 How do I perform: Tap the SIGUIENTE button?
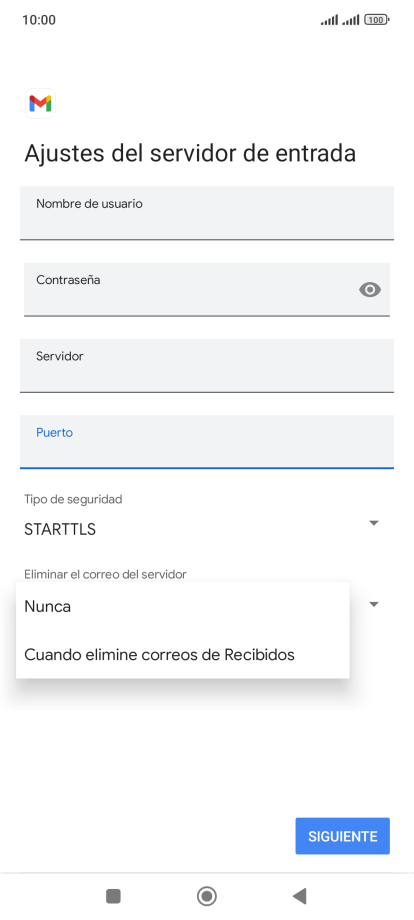pyautogui.click(x=342, y=836)
